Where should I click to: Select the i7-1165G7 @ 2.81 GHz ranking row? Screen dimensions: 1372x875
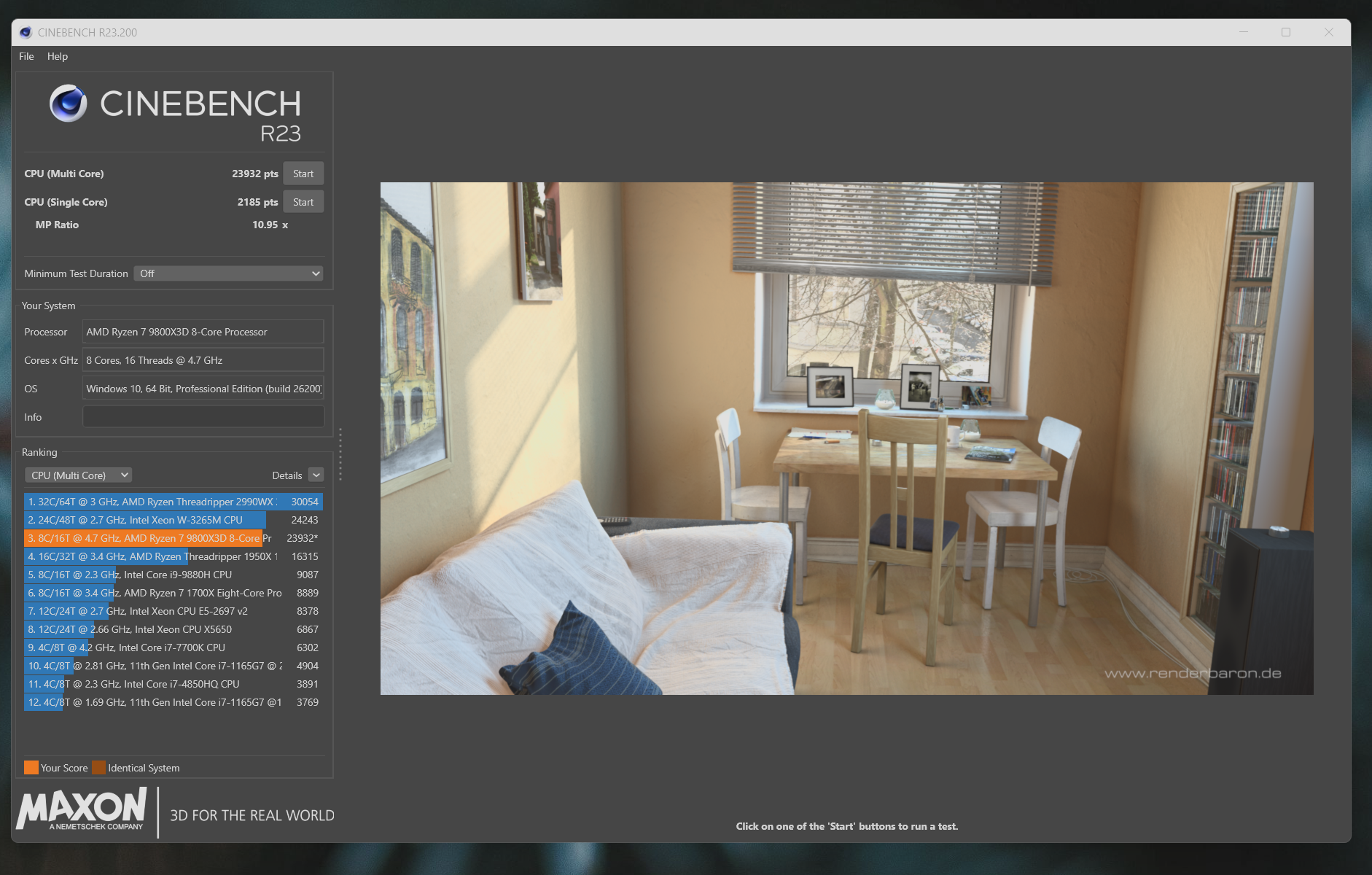coord(174,666)
